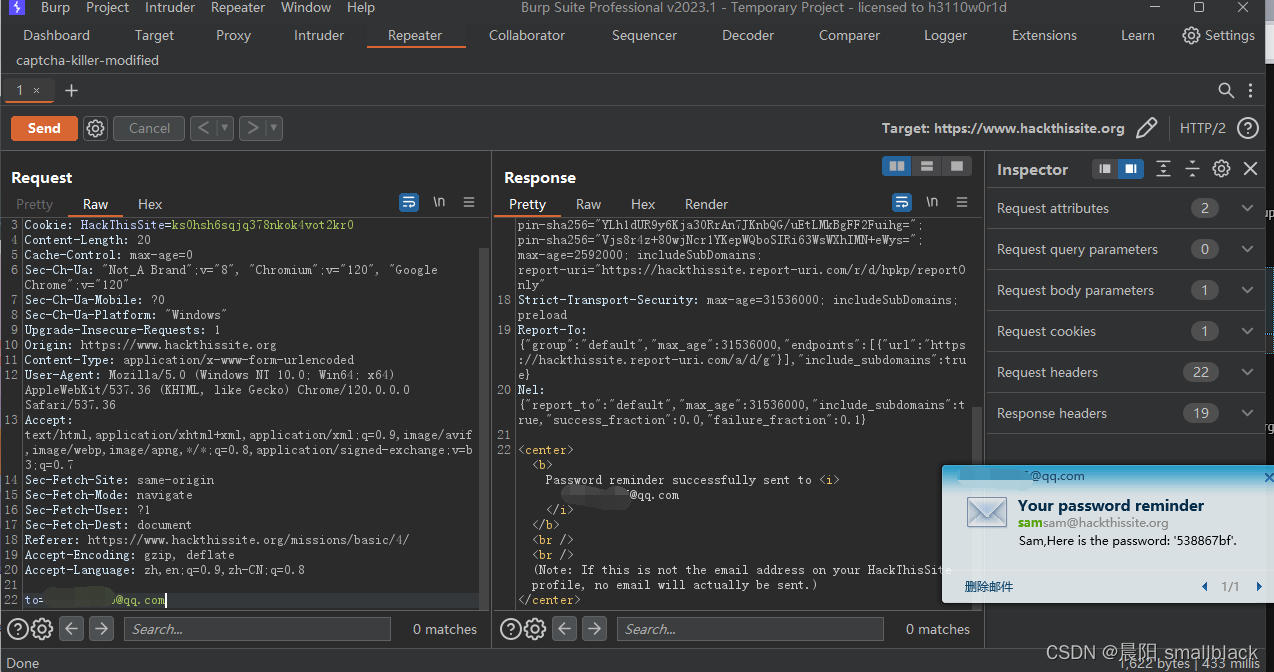Open response search help icon
1274x672 pixels.
[x=510, y=629]
